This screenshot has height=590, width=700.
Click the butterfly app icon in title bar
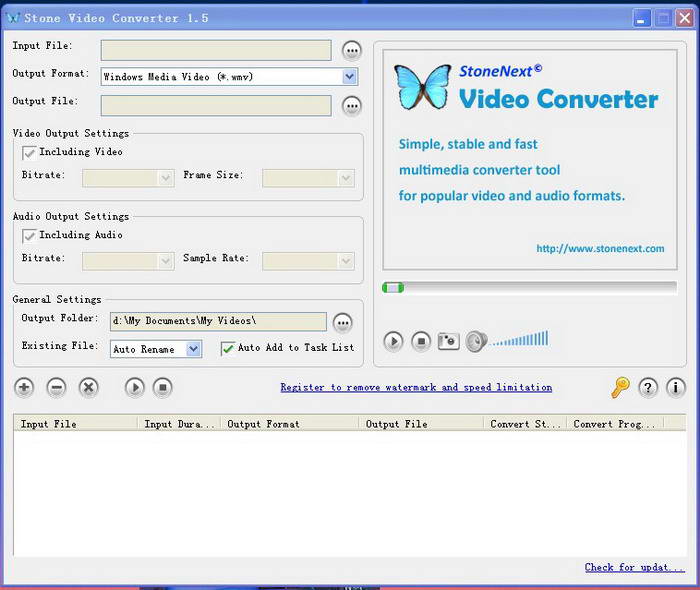[x=13, y=18]
